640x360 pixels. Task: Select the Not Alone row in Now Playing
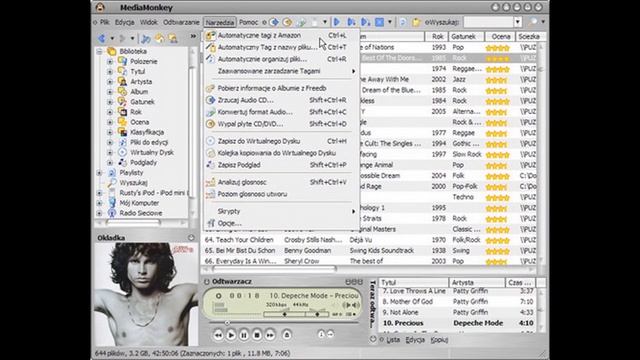(458, 312)
